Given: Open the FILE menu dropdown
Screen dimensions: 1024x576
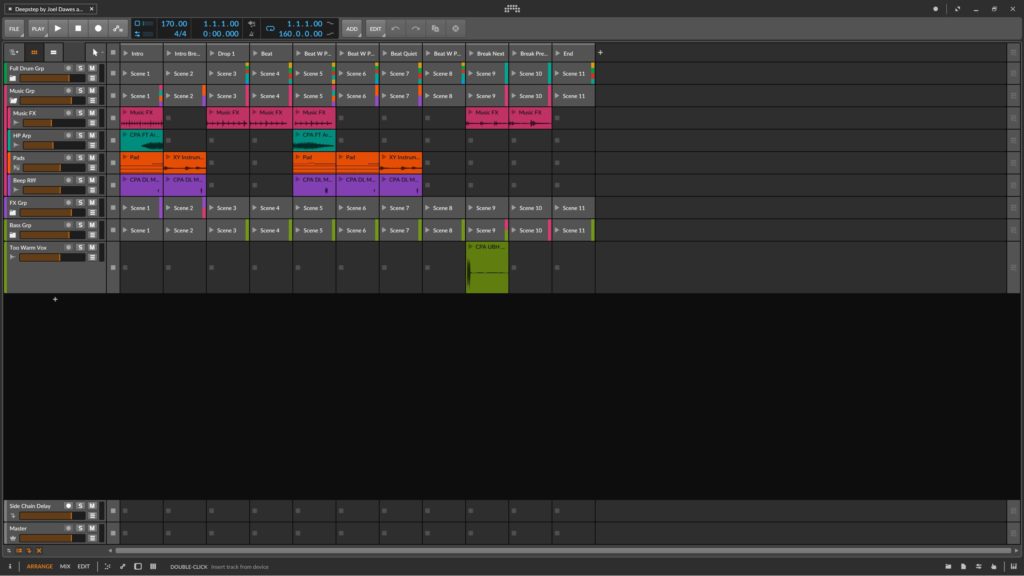Looking at the screenshot, I should tap(15, 29).
